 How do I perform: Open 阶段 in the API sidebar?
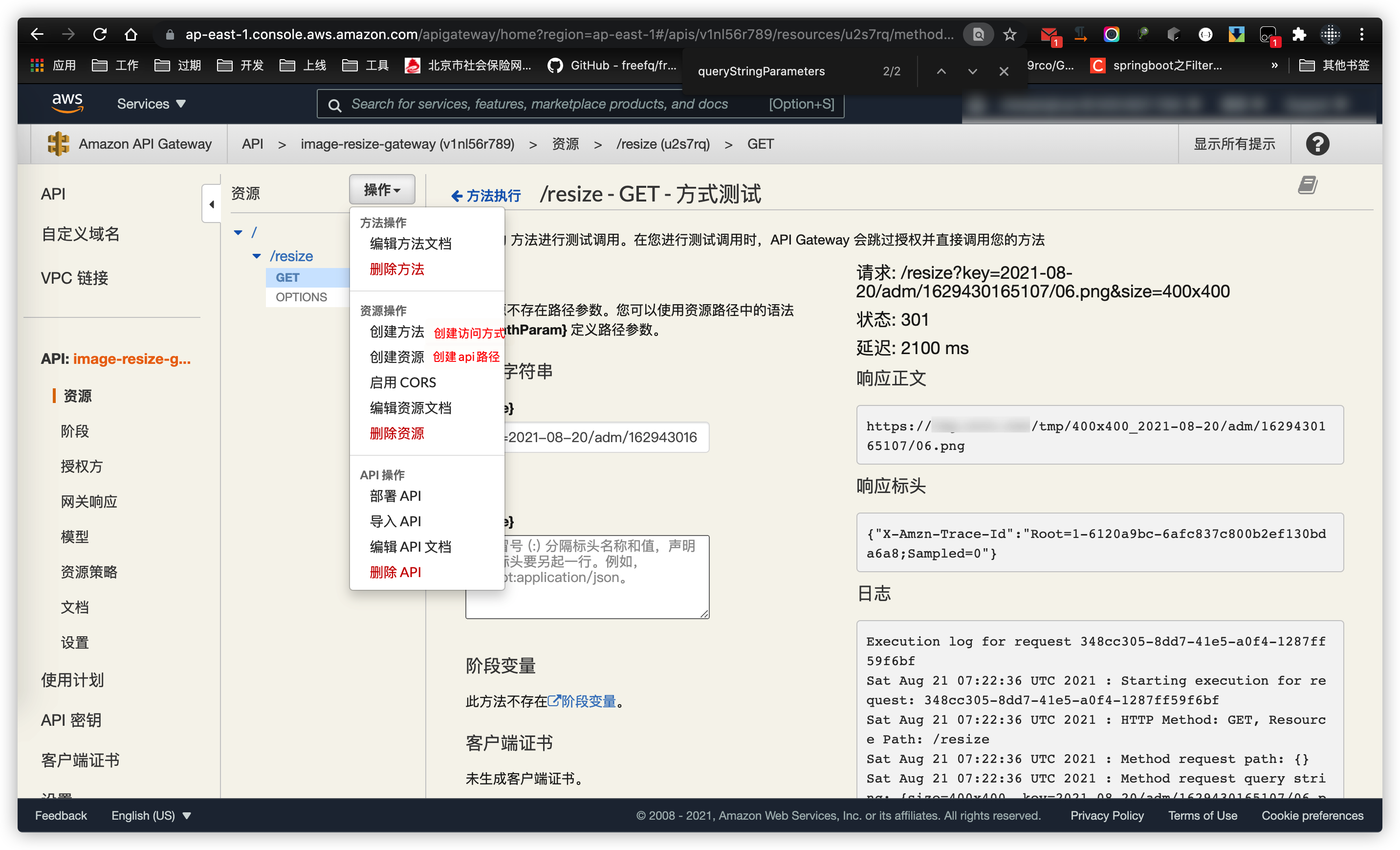point(75,431)
